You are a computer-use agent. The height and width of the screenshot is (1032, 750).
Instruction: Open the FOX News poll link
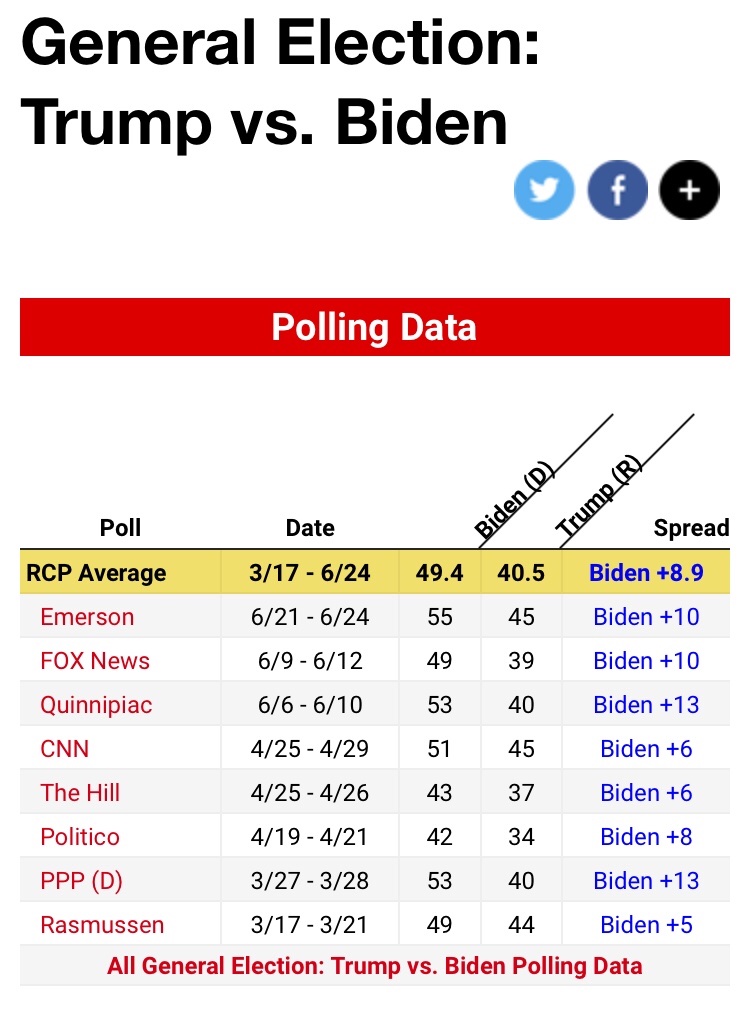point(95,661)
